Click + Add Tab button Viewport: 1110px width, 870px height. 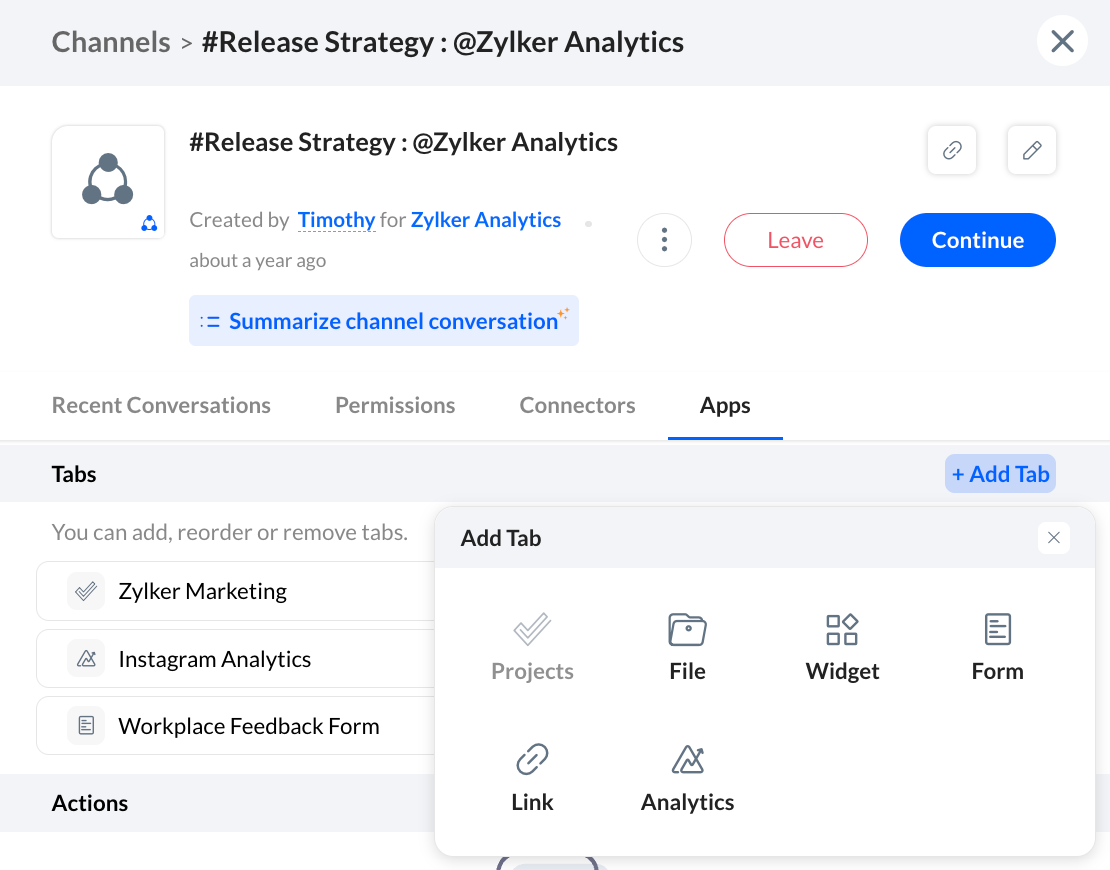[1000, 474]
